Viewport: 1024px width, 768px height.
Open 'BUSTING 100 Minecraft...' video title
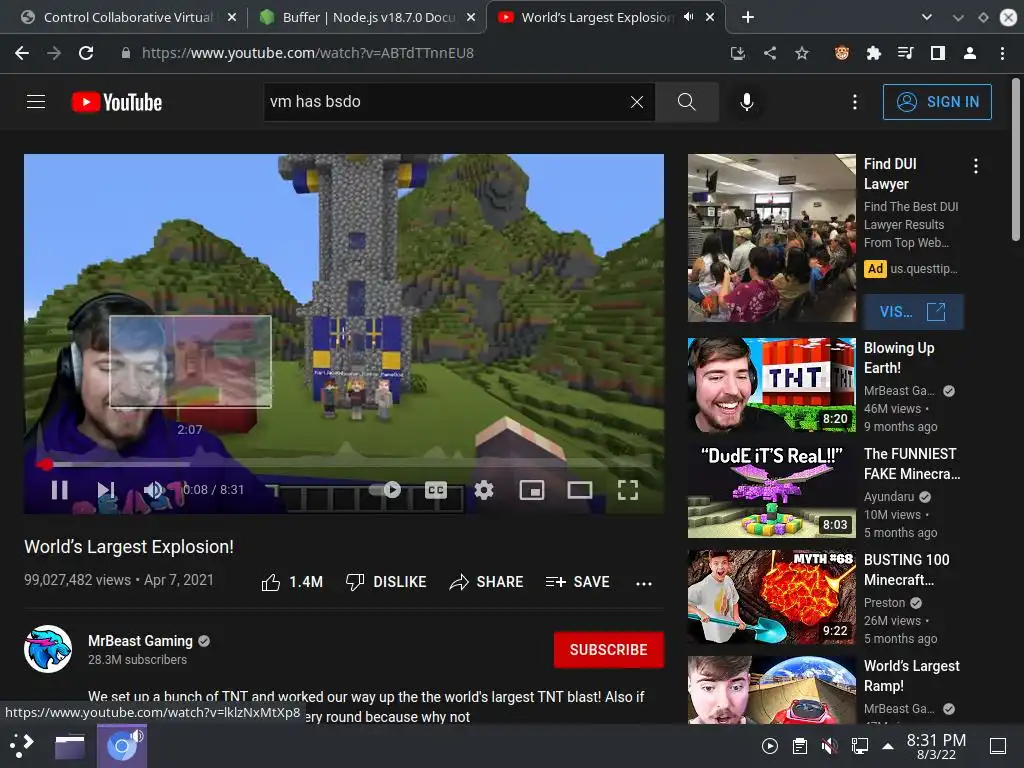pyautogui.click(x=906, y=569)
